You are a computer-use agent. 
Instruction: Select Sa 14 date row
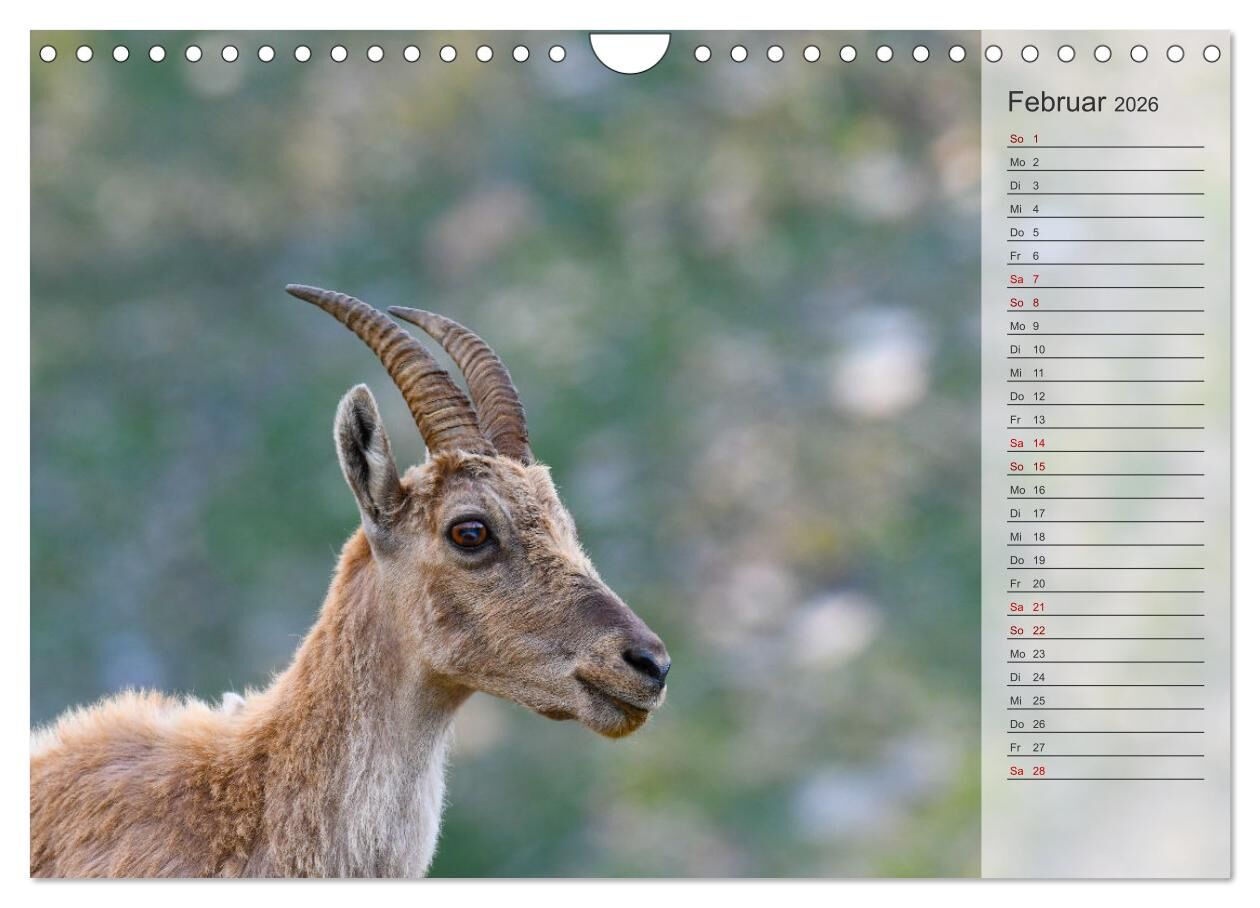pos(1105,443)
